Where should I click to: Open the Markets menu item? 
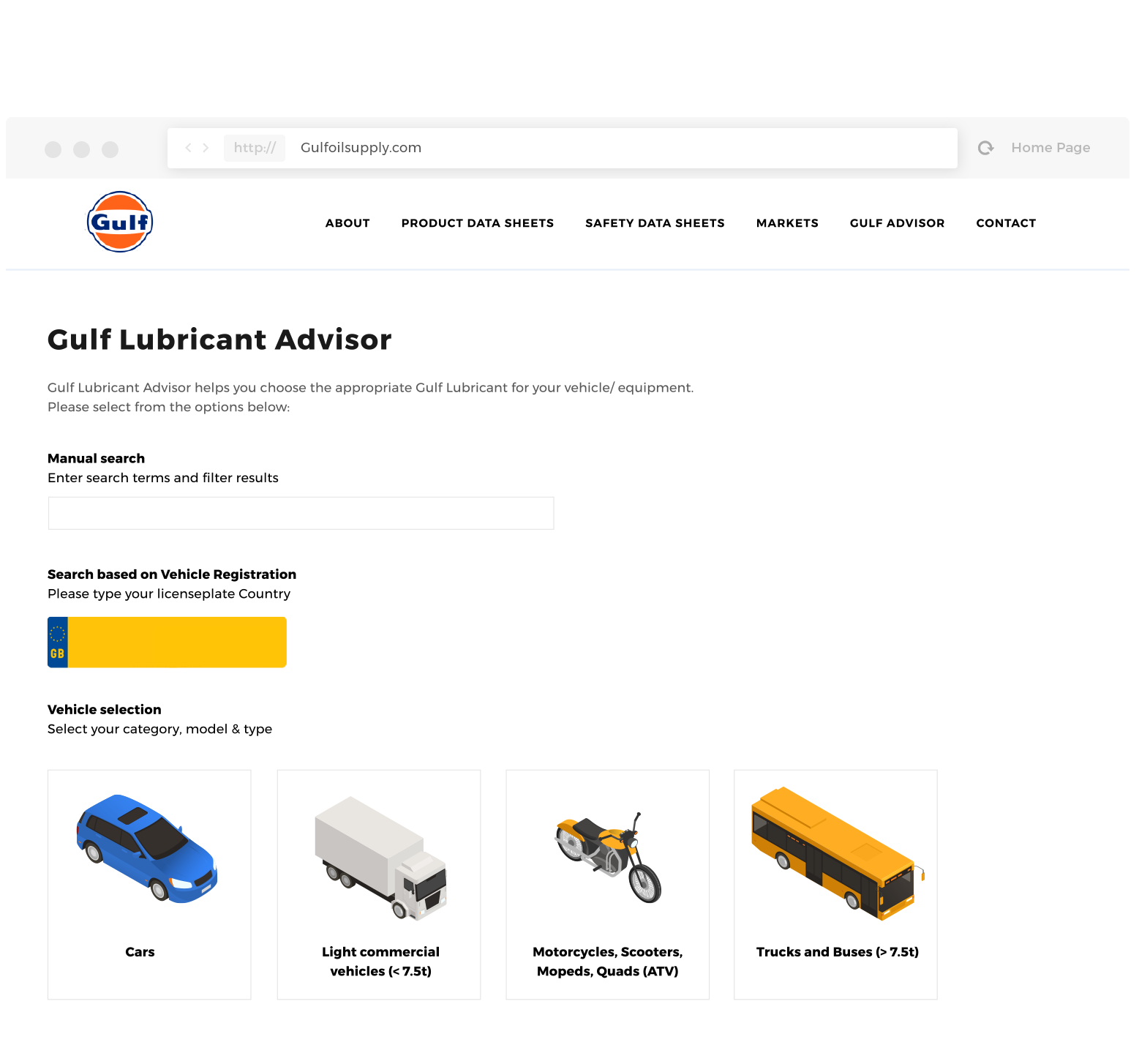[x=787, y=223]
